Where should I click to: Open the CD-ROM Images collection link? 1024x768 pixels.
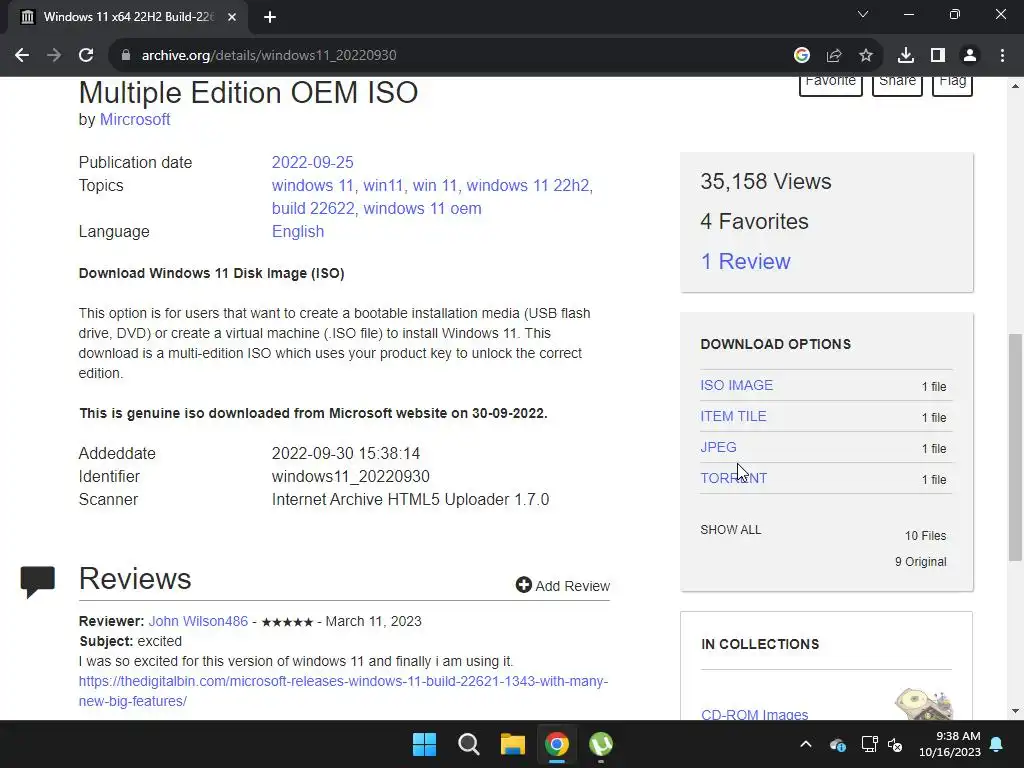754,714
